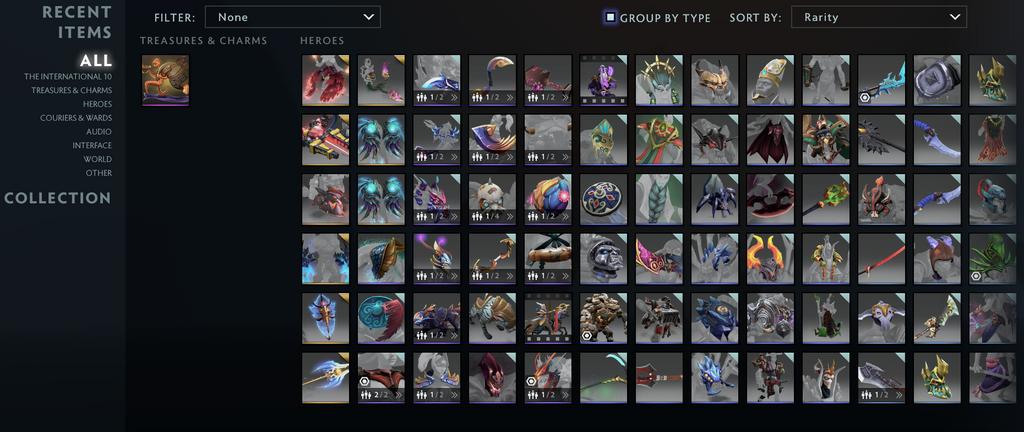
Task: Switch to The International 10 category
Action: click(68, 76)
